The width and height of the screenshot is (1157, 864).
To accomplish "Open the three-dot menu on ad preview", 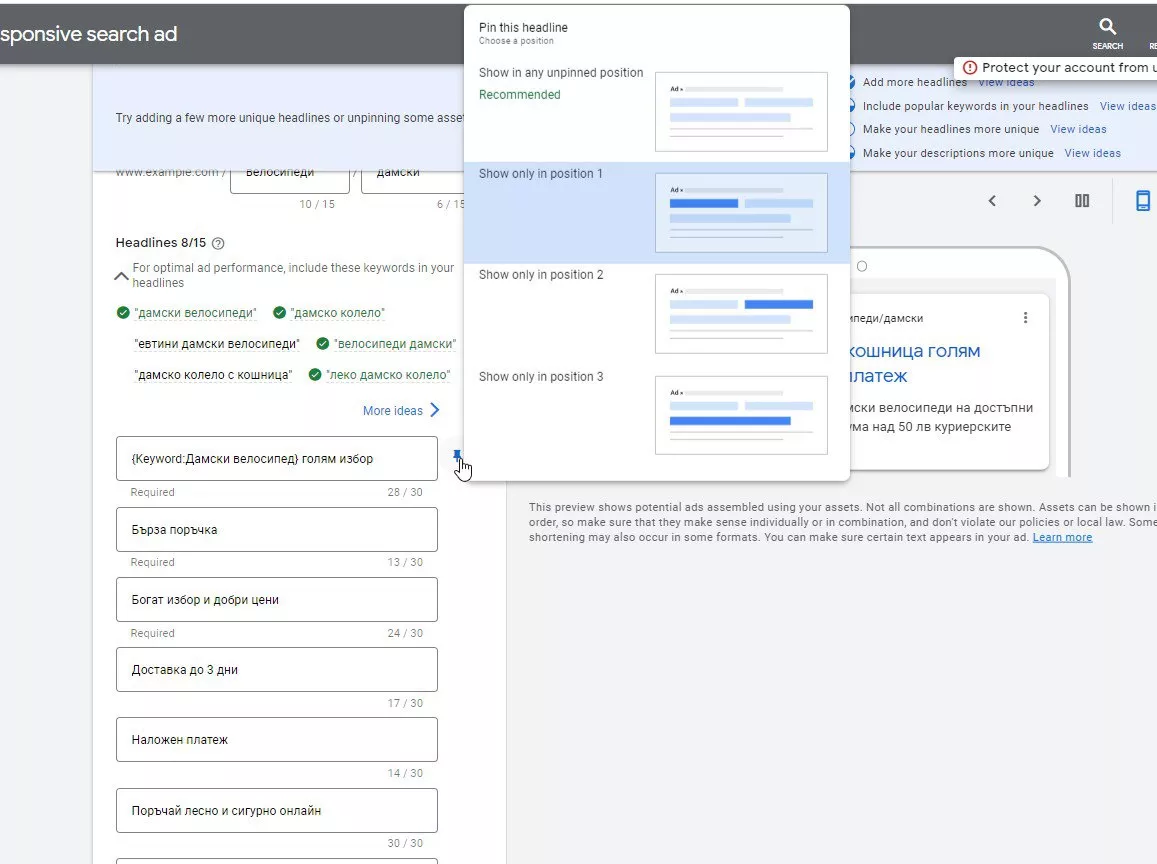I will click(1025, 317).
